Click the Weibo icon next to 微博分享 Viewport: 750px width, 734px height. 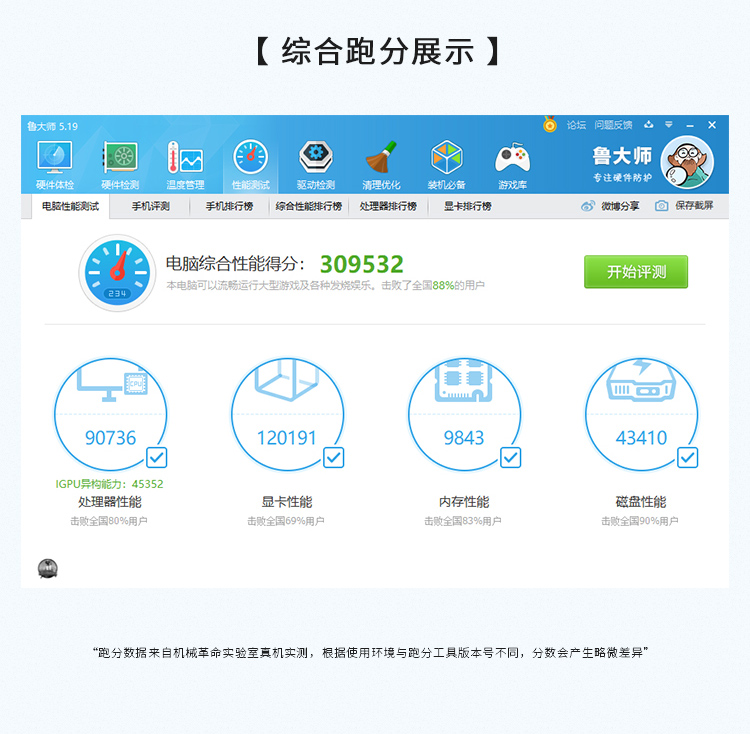587,206
